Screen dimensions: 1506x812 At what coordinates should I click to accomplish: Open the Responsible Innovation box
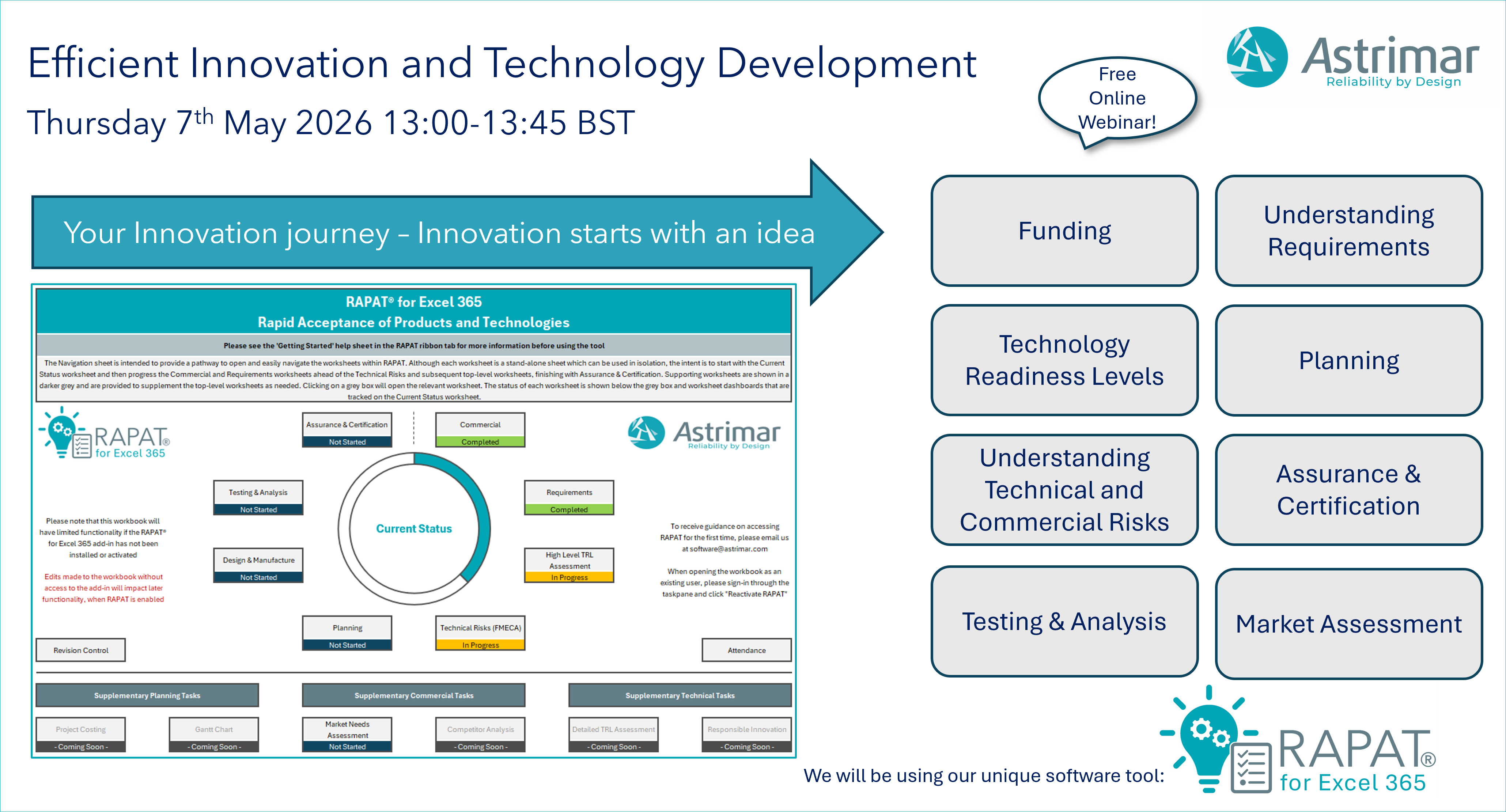746,735
